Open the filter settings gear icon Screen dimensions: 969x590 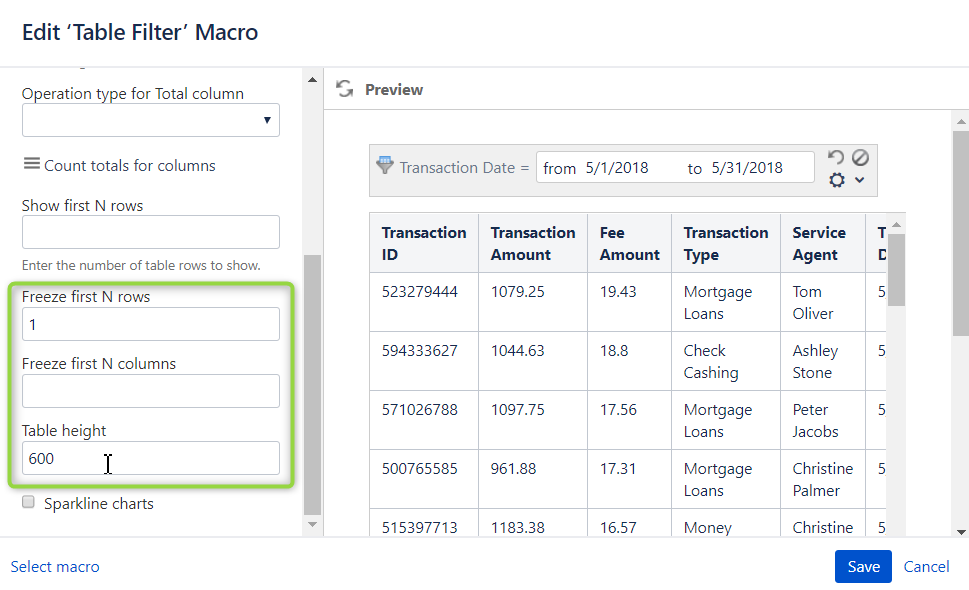click(837, 180)
